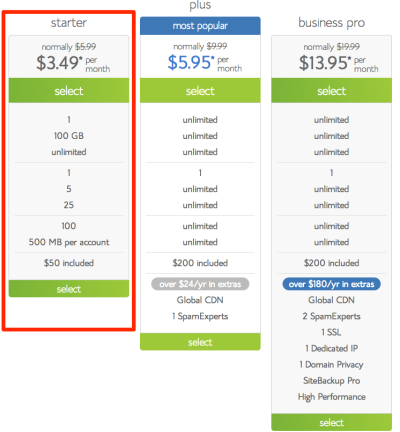The height and width of the screenshot is (432, 400).
Task: Click the starter plan heading
Action: [69, 23]
